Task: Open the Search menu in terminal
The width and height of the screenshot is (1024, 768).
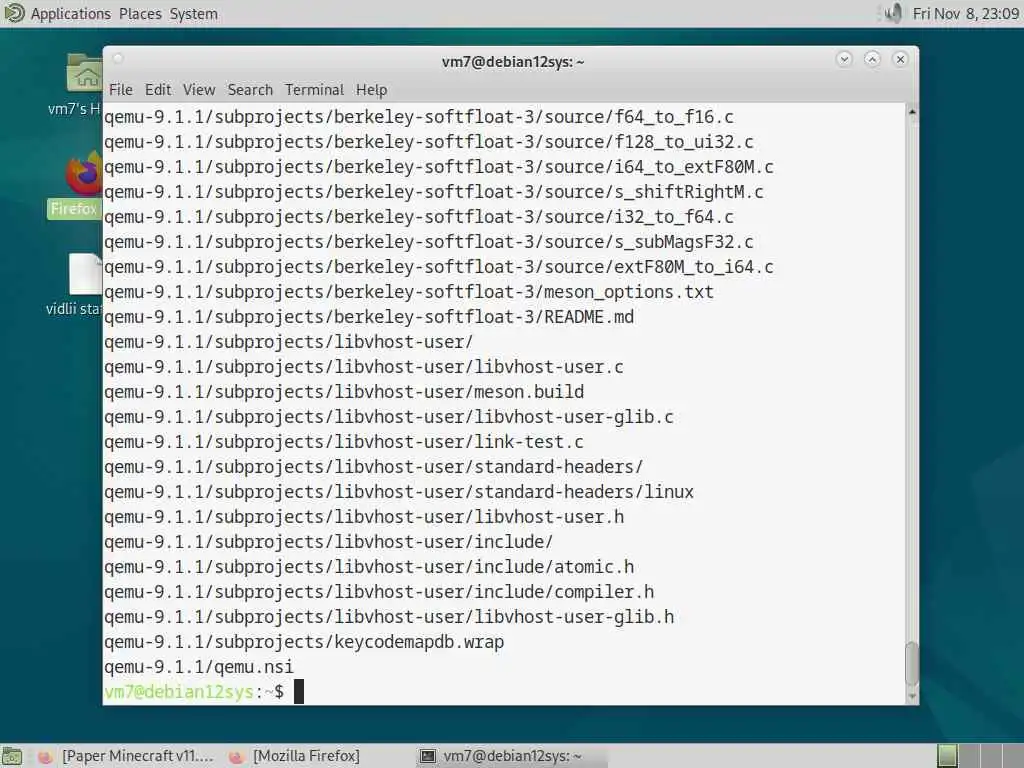Action: coord(250,89)
